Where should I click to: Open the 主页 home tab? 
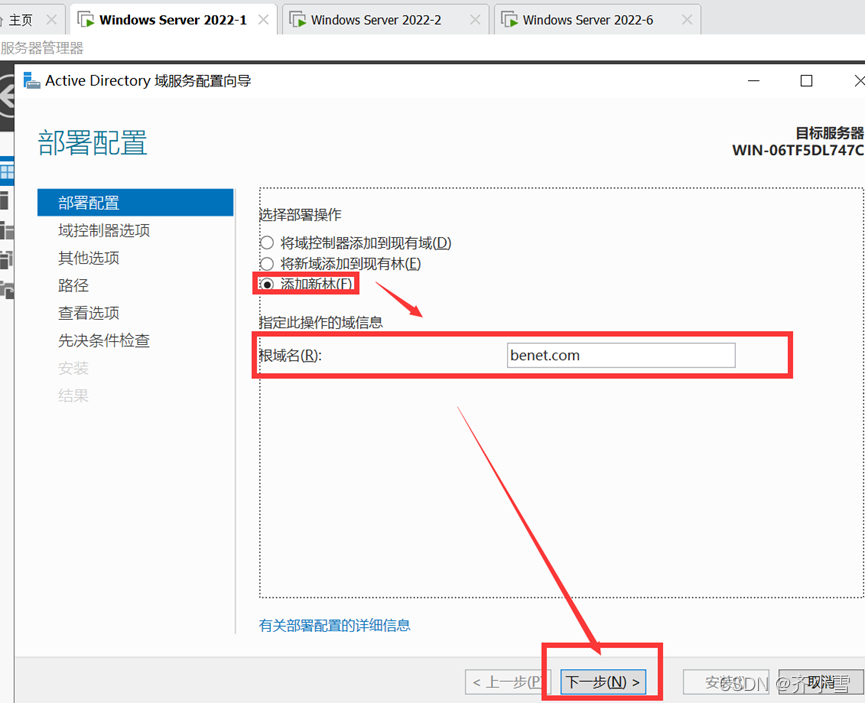20,20
